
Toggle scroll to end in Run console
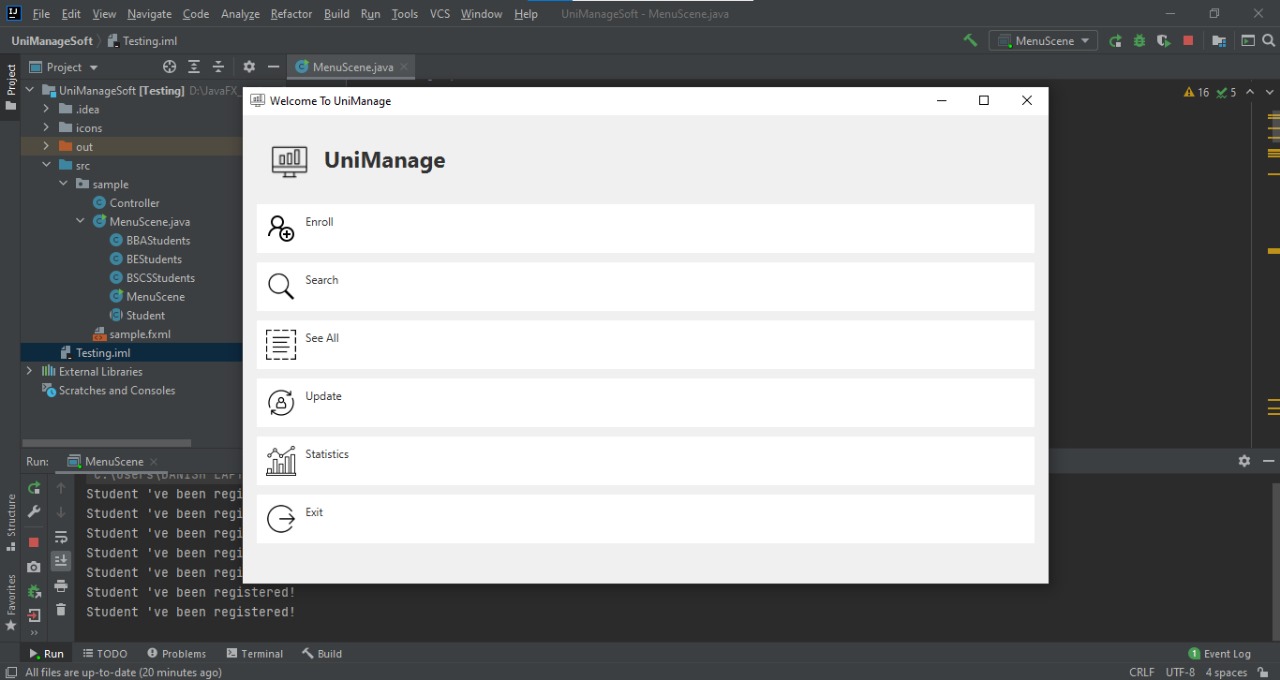(61, 561)
